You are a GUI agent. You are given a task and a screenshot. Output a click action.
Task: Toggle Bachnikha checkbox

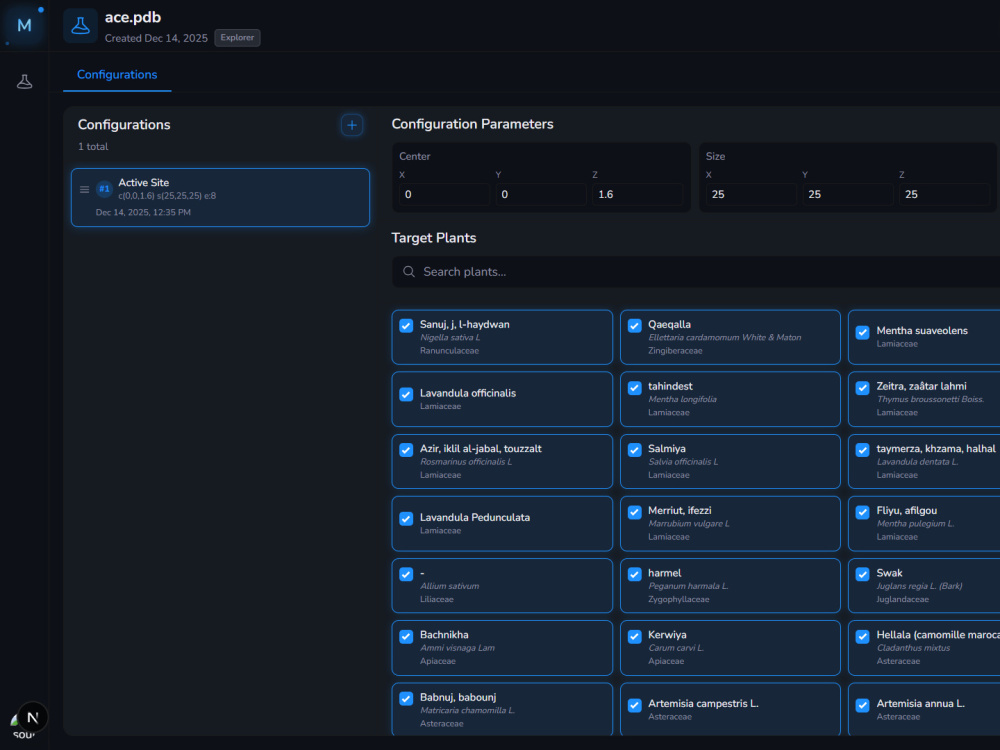coord(406,636)
